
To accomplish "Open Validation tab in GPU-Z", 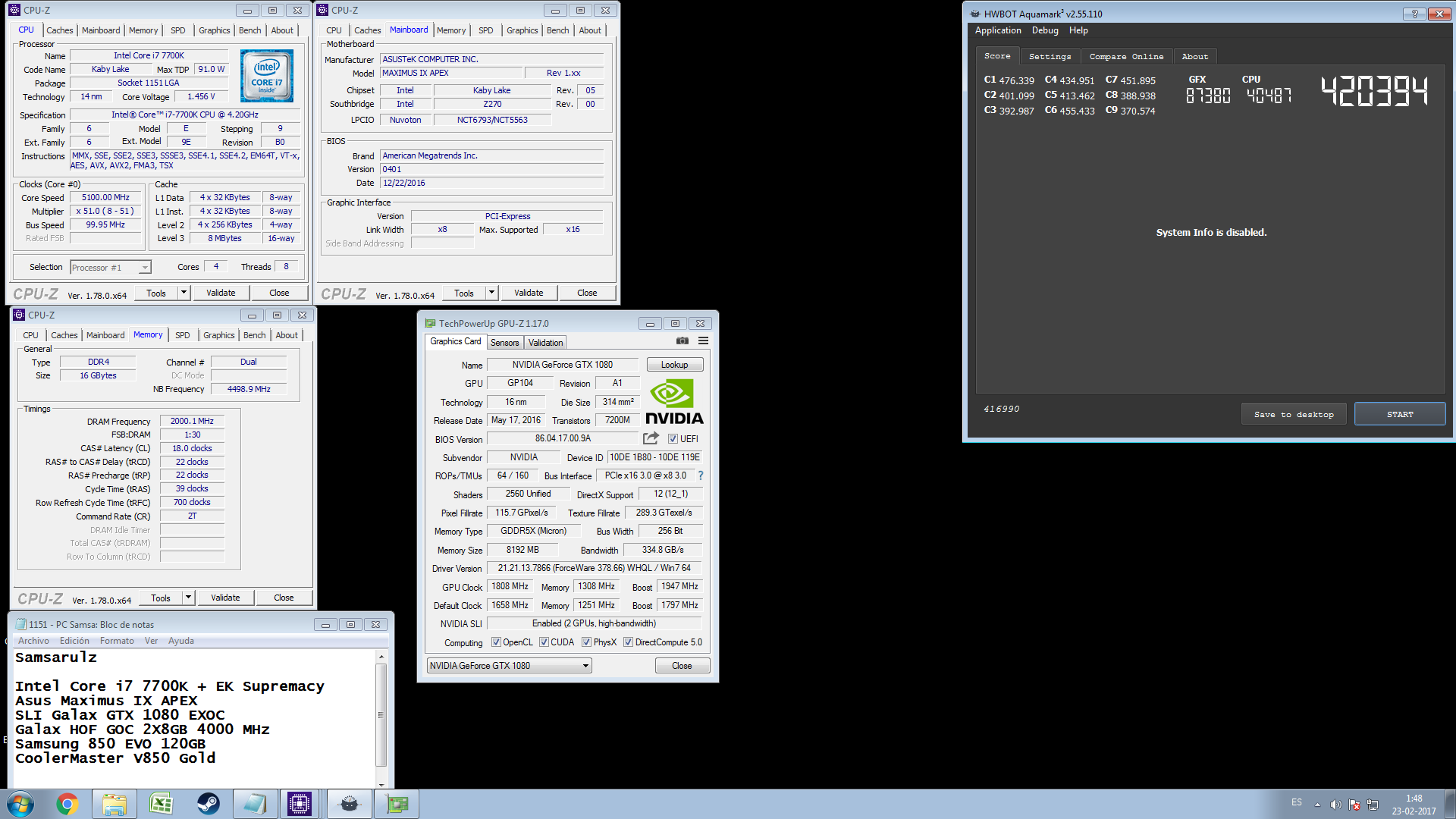I will click(x=546, y=343).
